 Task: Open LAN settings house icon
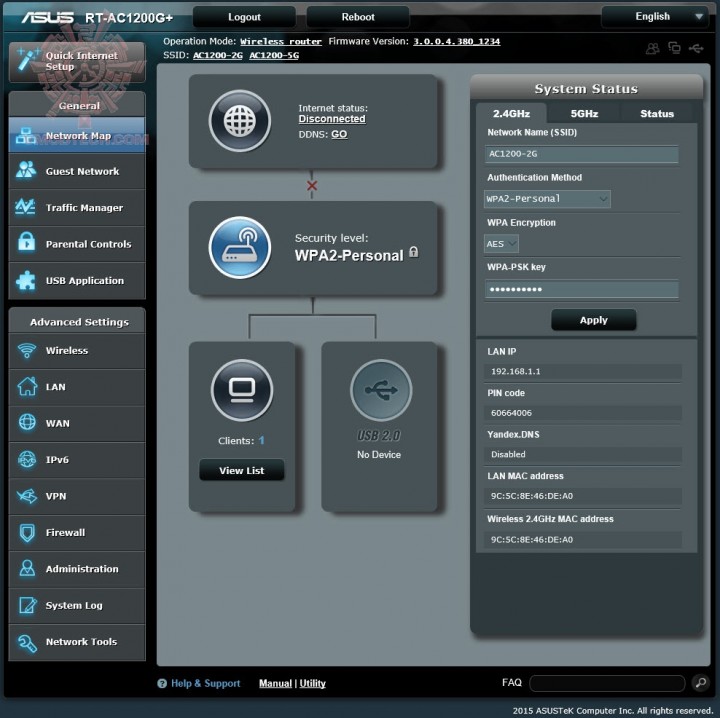point(27,386)
